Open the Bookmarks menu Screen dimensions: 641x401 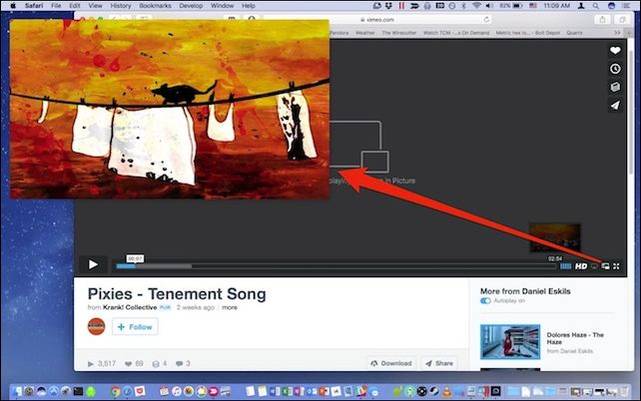155,6
